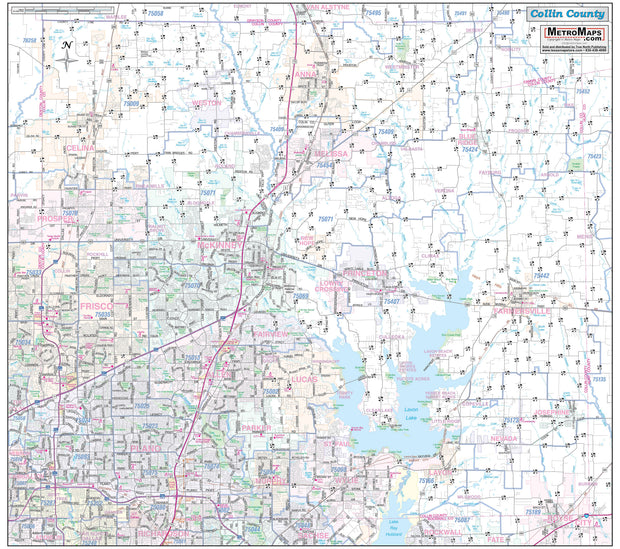Click the ALLEN city label
The height and width of the screenshot is (549, 620).
(219, 374)
